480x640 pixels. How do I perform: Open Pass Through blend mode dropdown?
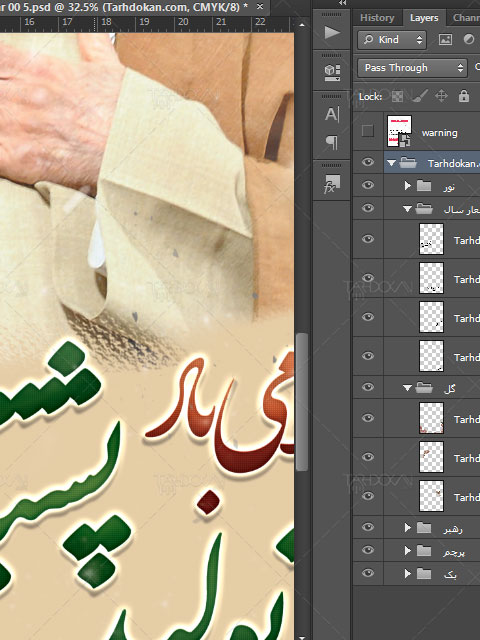(x=412, y=68)
